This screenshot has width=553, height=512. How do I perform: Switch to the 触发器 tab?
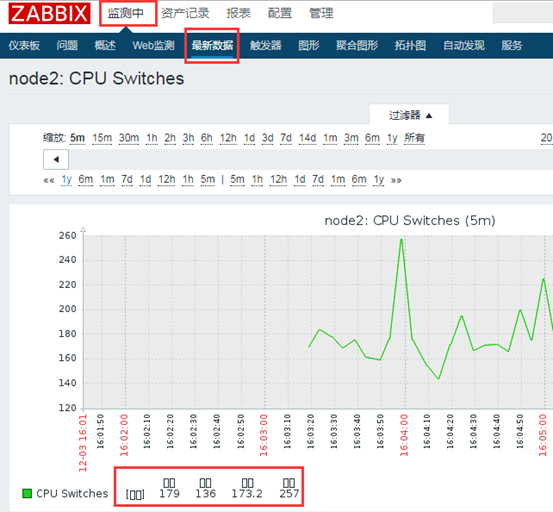(266, 45)
